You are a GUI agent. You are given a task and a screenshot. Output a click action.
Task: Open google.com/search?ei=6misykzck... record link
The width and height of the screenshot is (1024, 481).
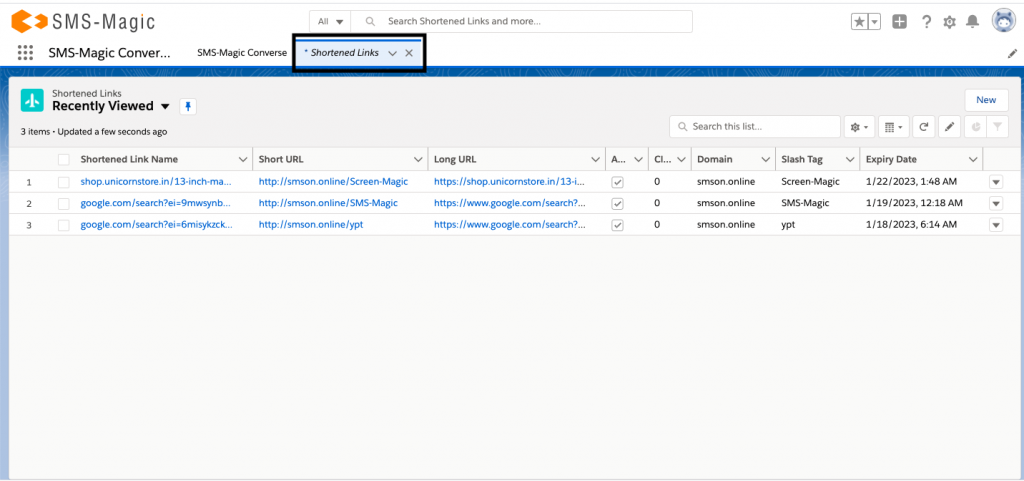[156, 225]
